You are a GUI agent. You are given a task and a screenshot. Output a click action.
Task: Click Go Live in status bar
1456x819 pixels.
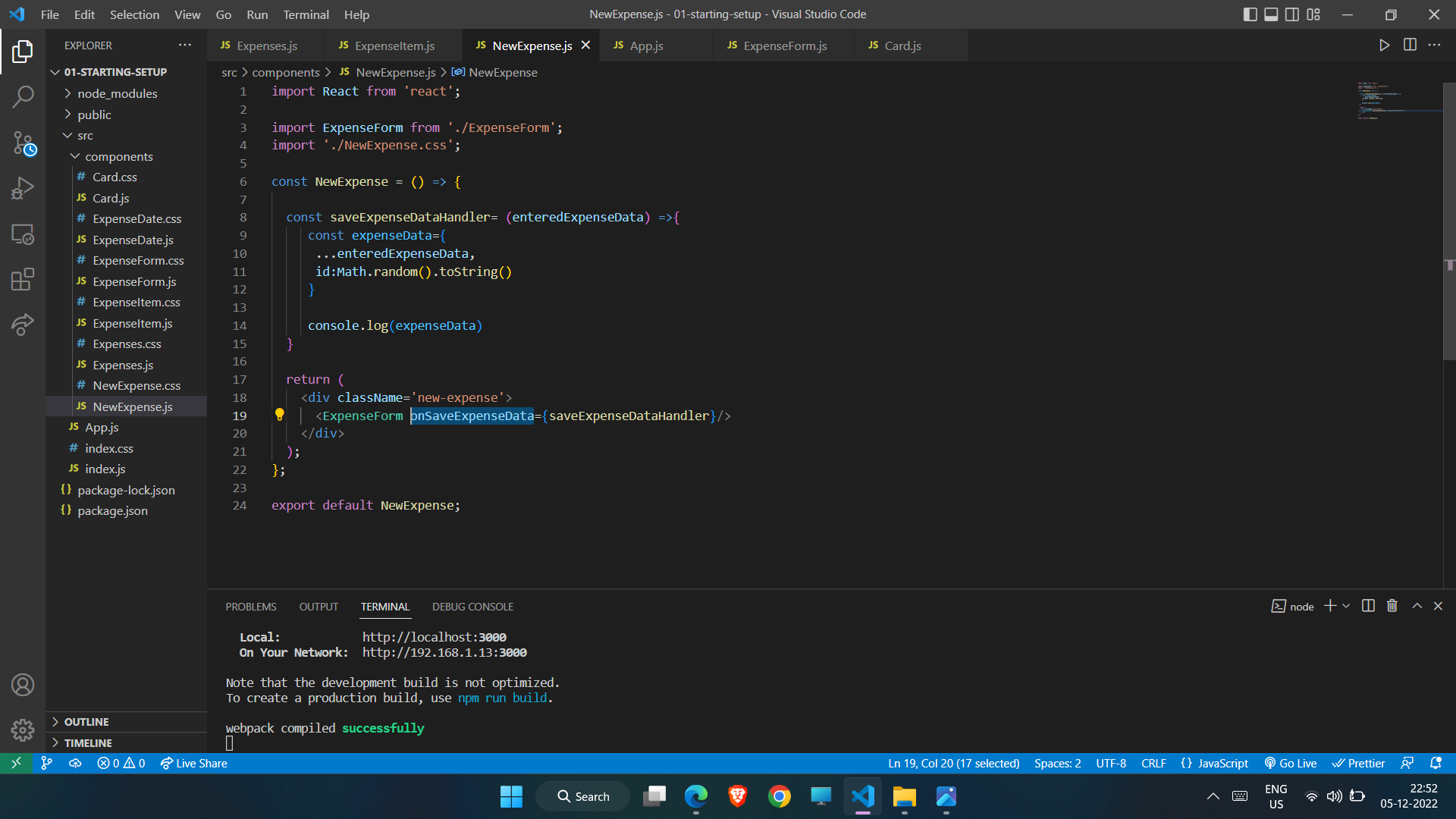(x=1290, y=764)
